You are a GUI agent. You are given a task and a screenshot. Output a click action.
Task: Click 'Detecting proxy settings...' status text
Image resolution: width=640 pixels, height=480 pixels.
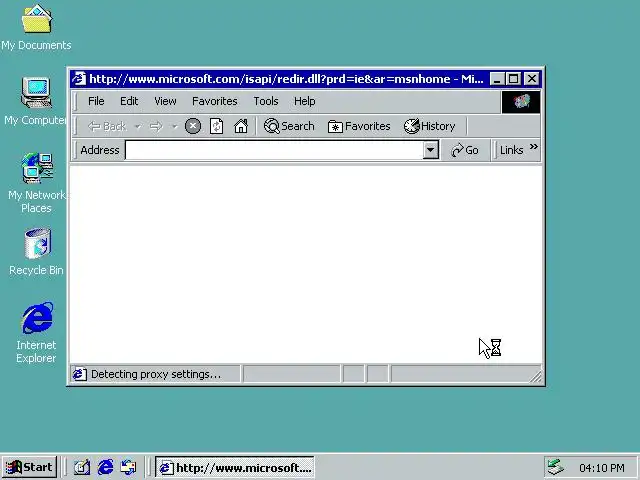156,374
